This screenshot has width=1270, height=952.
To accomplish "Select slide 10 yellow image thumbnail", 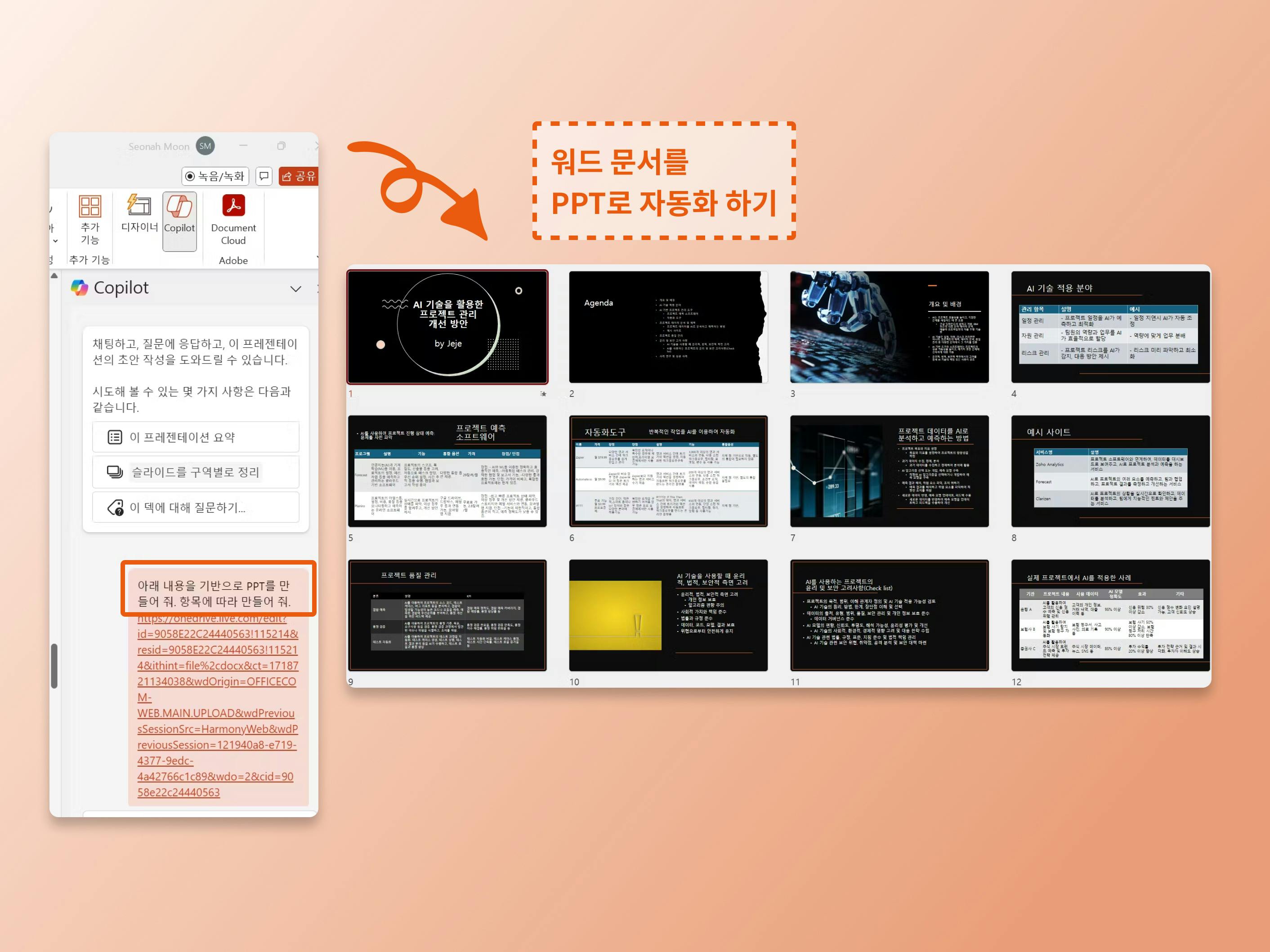I will click(x=668, y=614).
